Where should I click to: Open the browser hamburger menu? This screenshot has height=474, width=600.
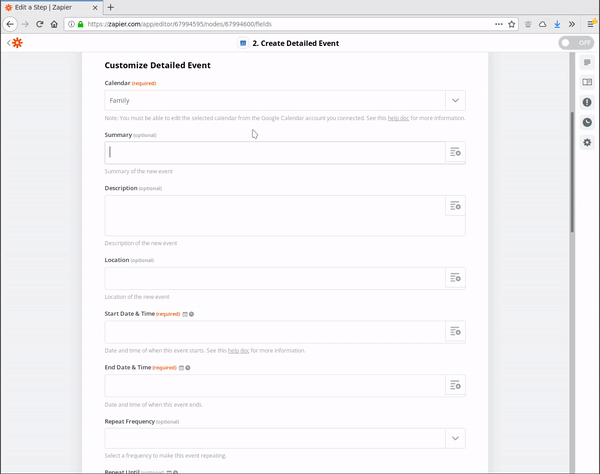[x=591, y=24]
